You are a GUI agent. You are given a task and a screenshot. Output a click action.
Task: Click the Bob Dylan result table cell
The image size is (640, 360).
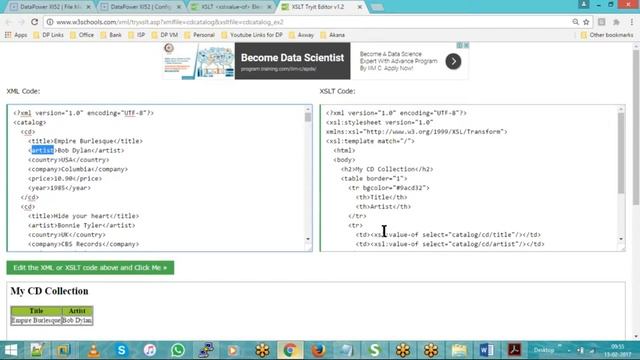[x=77, y=320]
